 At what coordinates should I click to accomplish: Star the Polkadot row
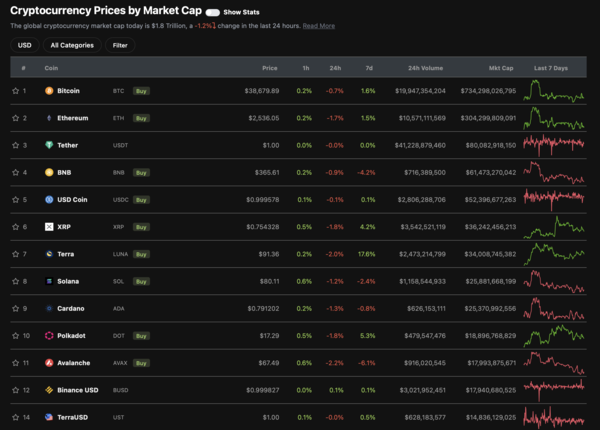pos(15,336)
